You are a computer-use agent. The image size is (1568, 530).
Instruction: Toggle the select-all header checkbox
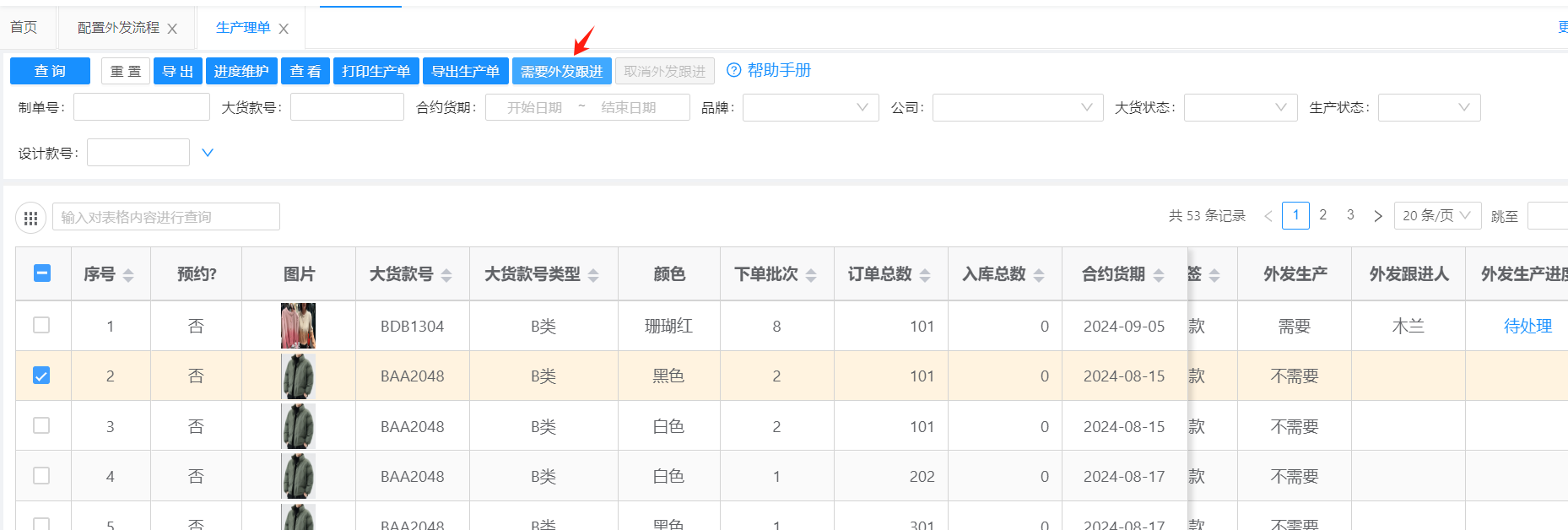pyautogui.click(x=41, y=273)
